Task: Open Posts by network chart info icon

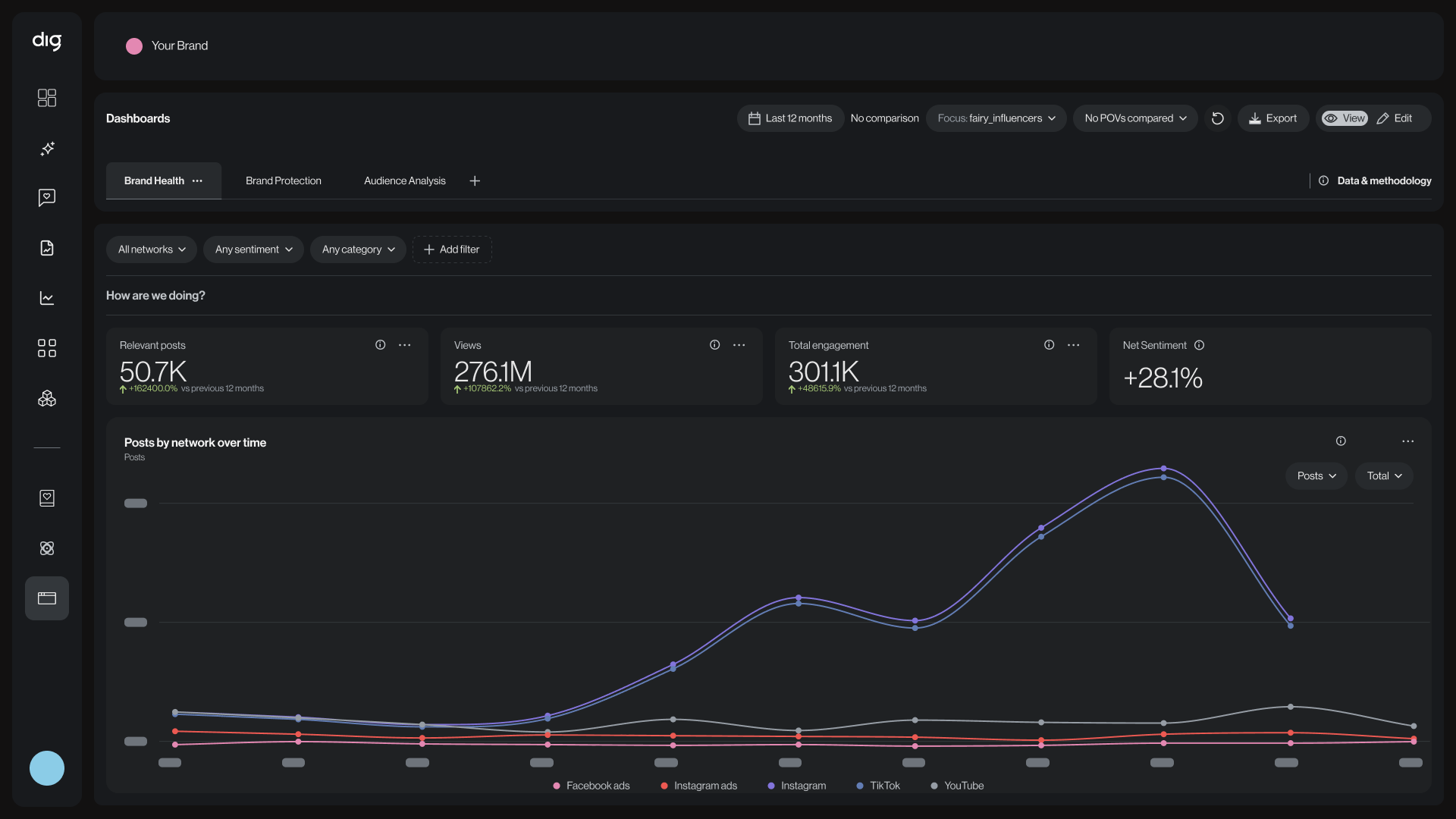Action: click(x=1341, y=441)
